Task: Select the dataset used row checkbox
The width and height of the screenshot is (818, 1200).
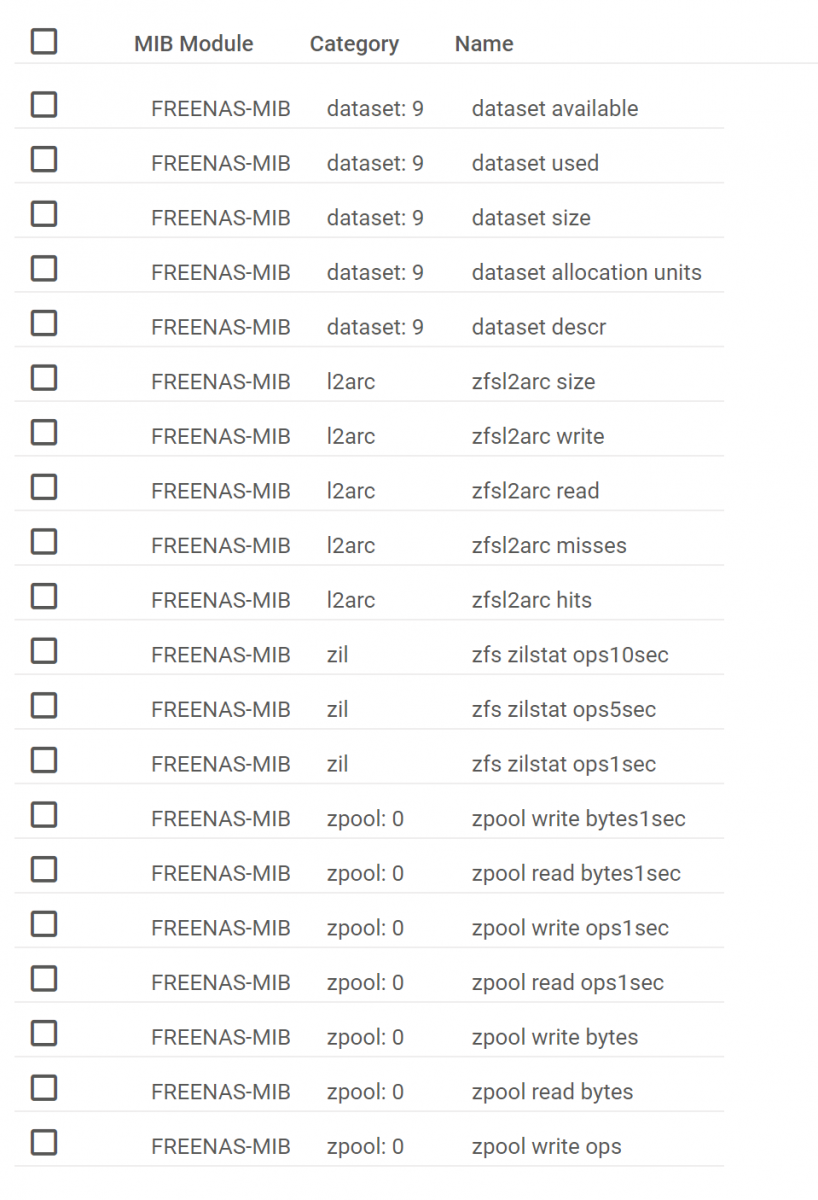Action: (x=44, y=160)
